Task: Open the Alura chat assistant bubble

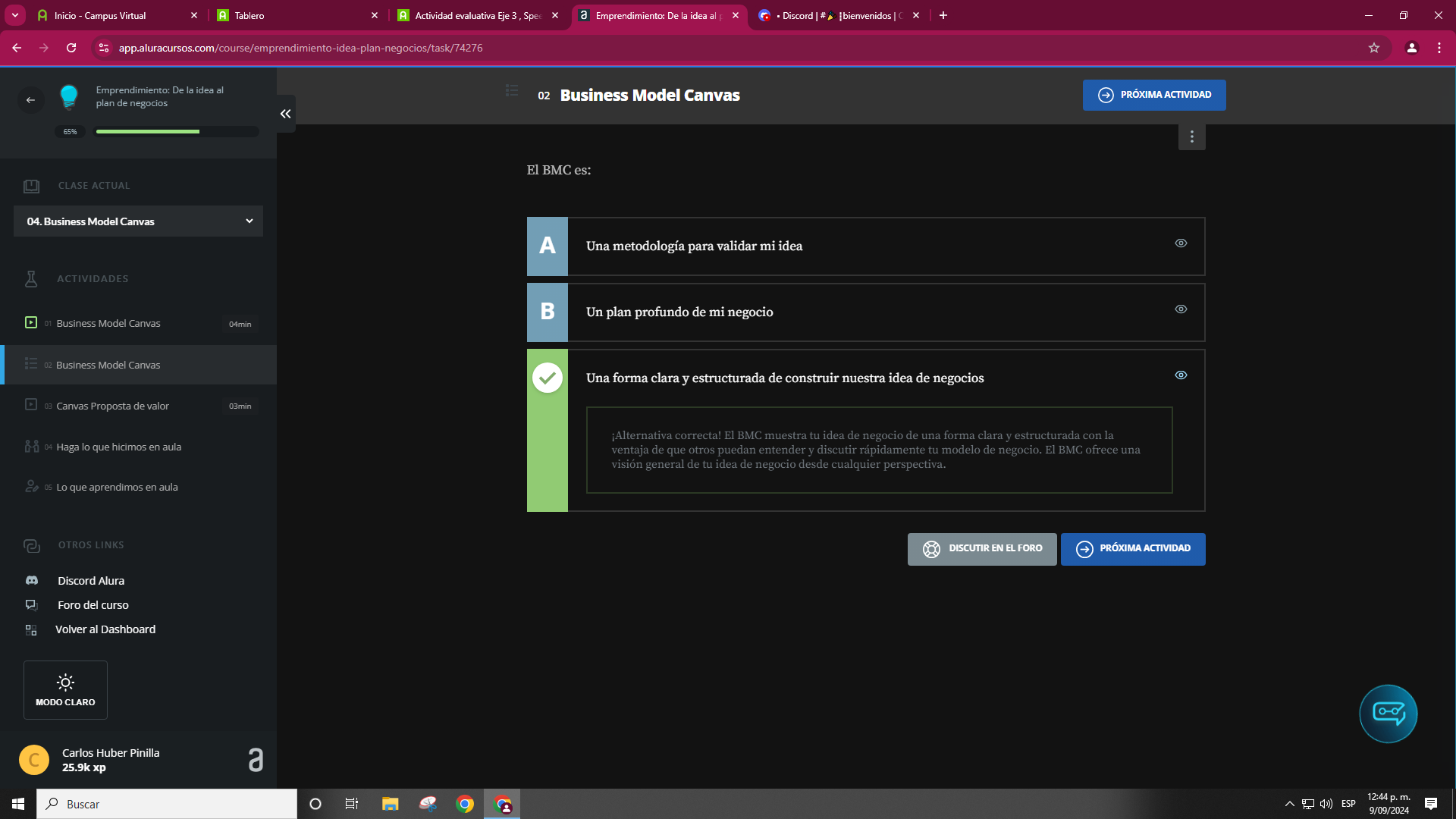Action: tap(1388, 714)
